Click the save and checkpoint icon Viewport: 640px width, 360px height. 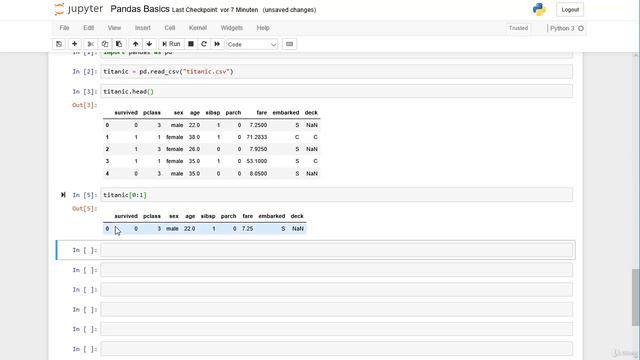pyautogui.click(x=59, y=44)
